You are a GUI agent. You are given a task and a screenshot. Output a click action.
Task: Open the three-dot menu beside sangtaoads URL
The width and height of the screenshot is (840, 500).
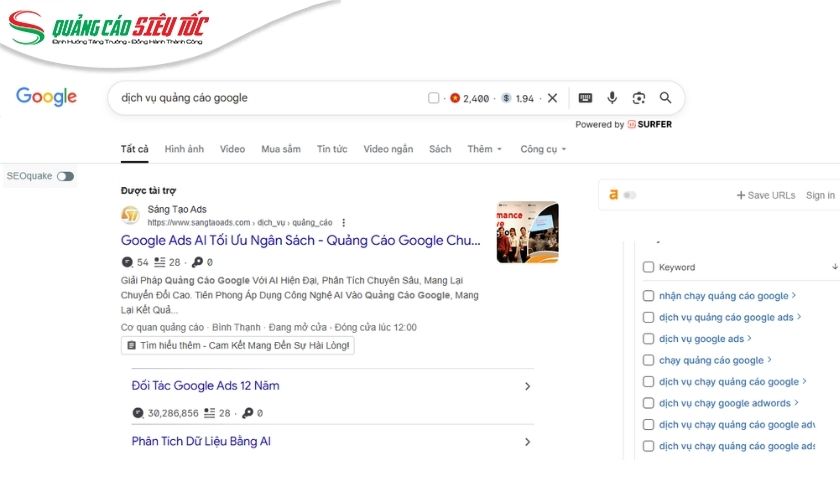click(344, 223)
